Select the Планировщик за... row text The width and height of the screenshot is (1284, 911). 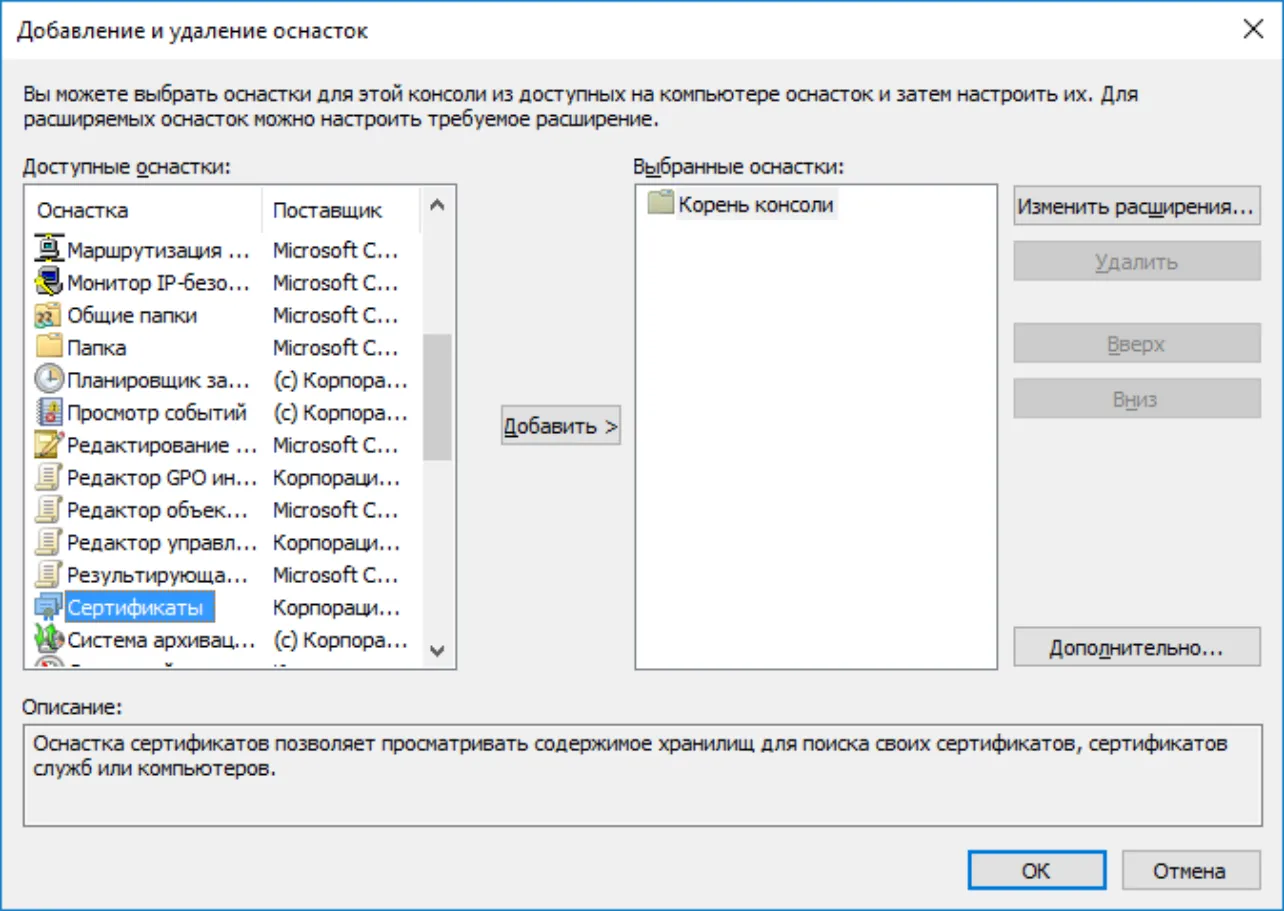(157, 380)
